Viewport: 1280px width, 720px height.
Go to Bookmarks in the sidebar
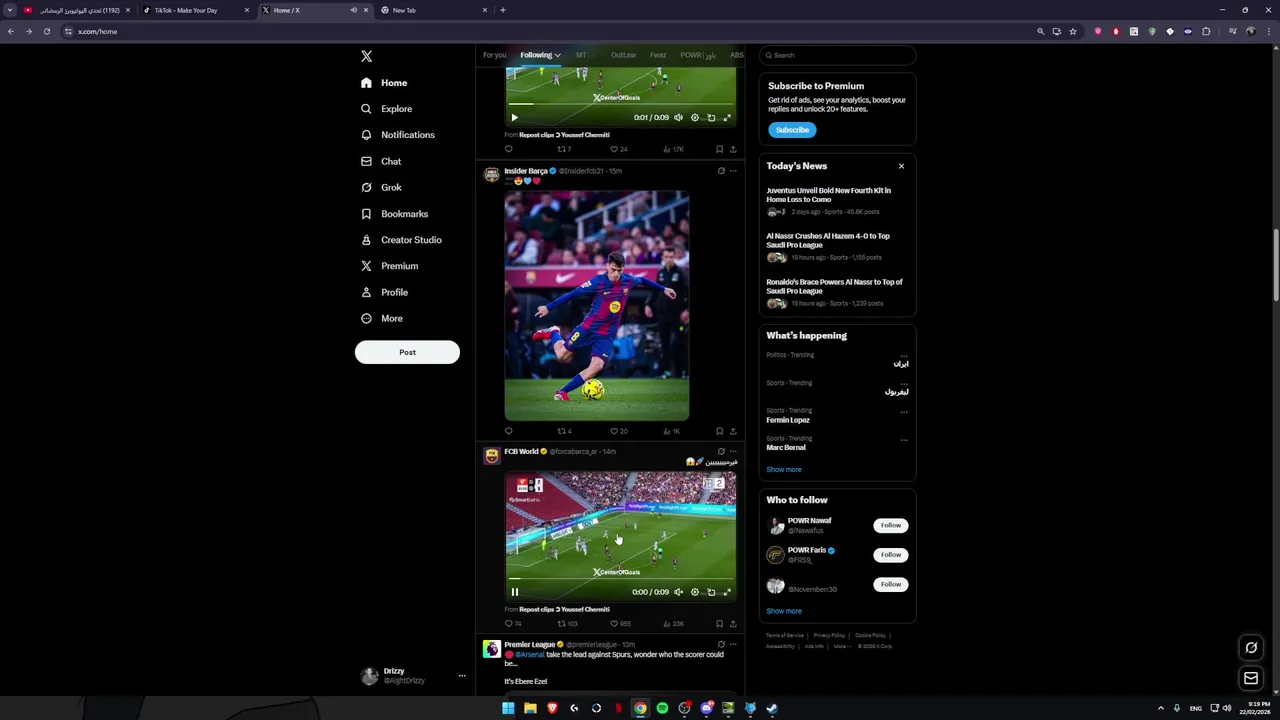tap(394, 214)
